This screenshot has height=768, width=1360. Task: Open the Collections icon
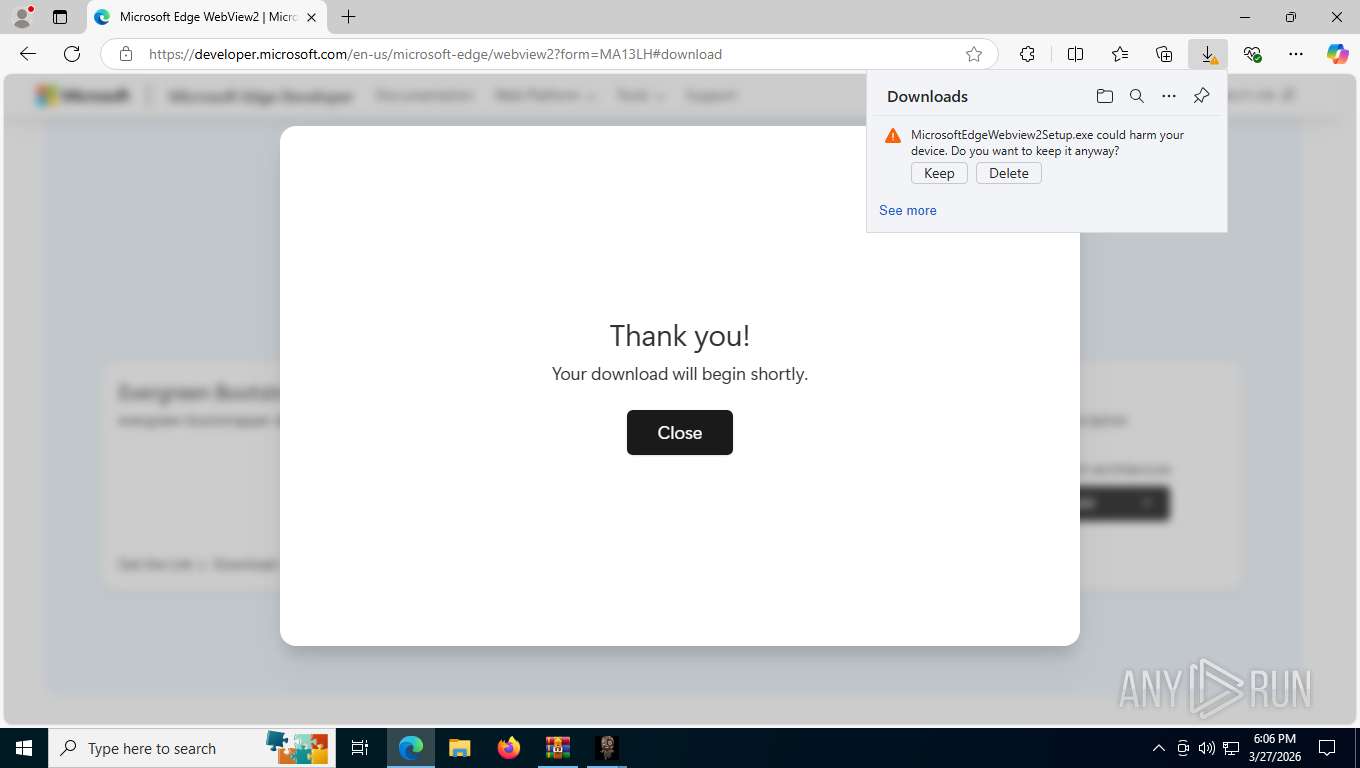point(1164,54)
